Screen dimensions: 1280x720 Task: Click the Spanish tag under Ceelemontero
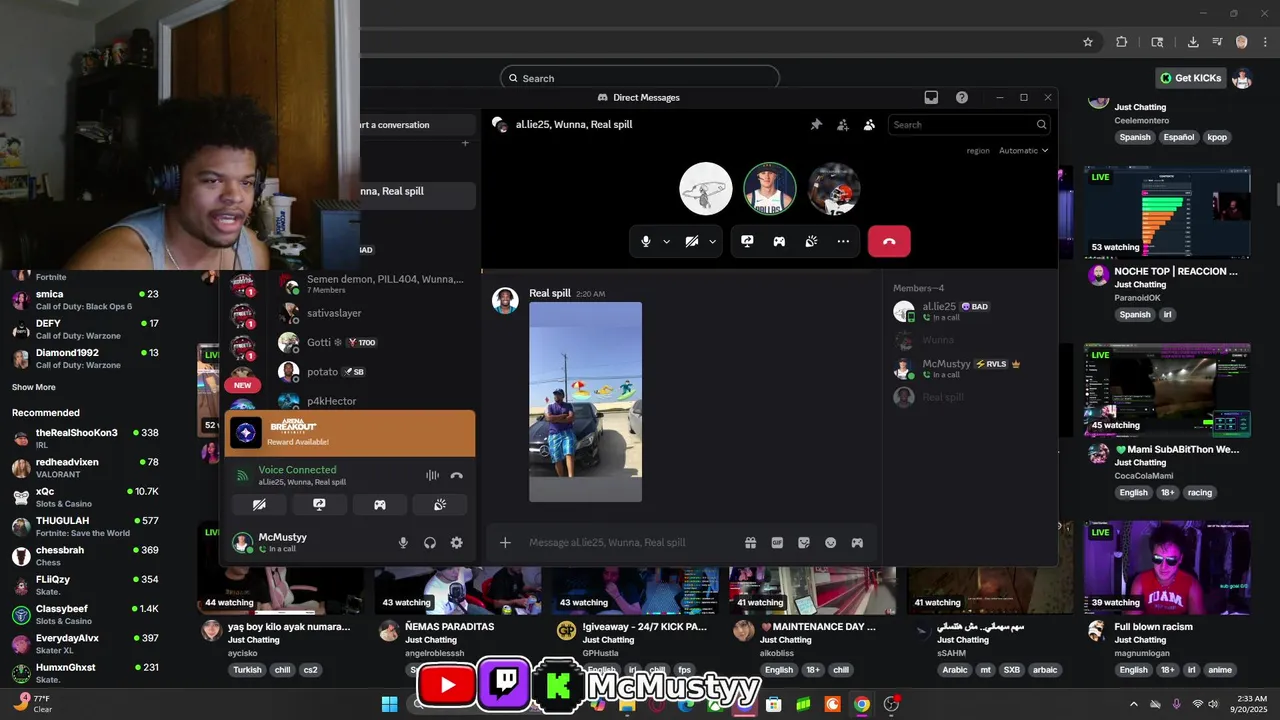tap(1135, 138)
